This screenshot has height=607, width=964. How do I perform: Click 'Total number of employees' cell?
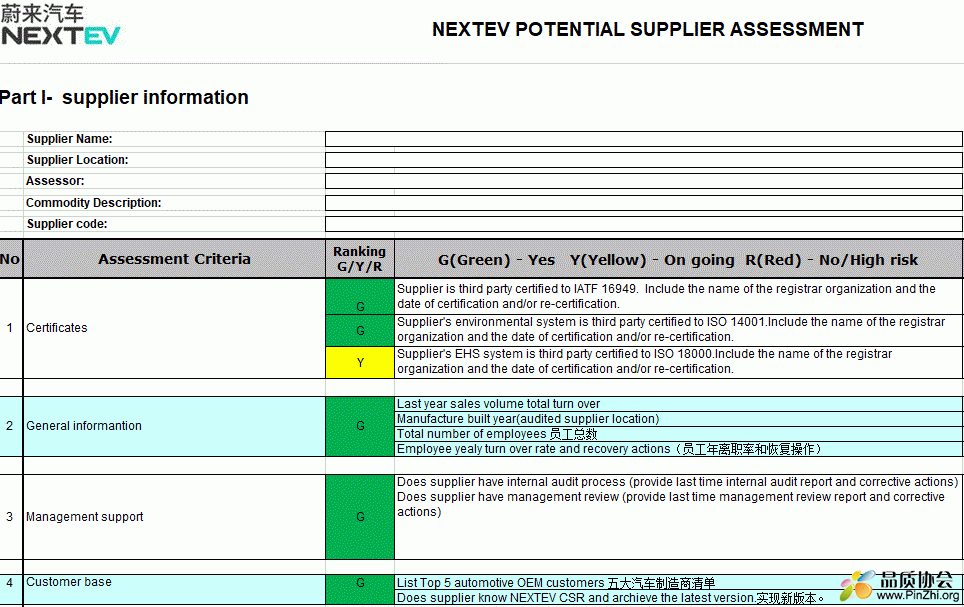click(679, 434)
